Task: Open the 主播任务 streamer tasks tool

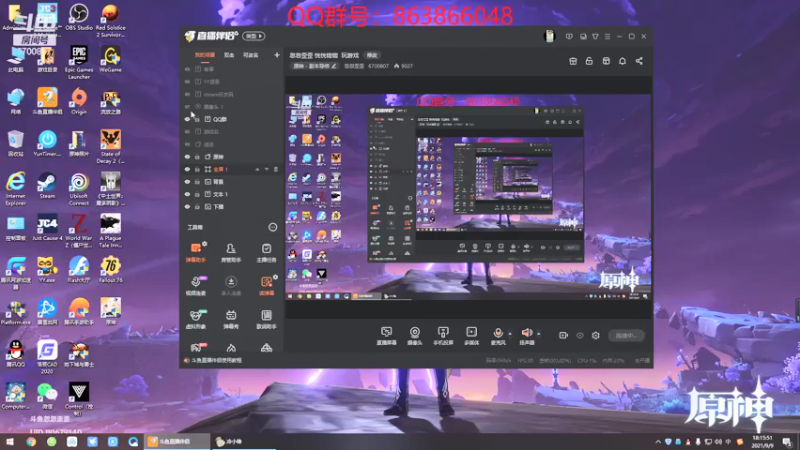Action: tap(266, 252)
